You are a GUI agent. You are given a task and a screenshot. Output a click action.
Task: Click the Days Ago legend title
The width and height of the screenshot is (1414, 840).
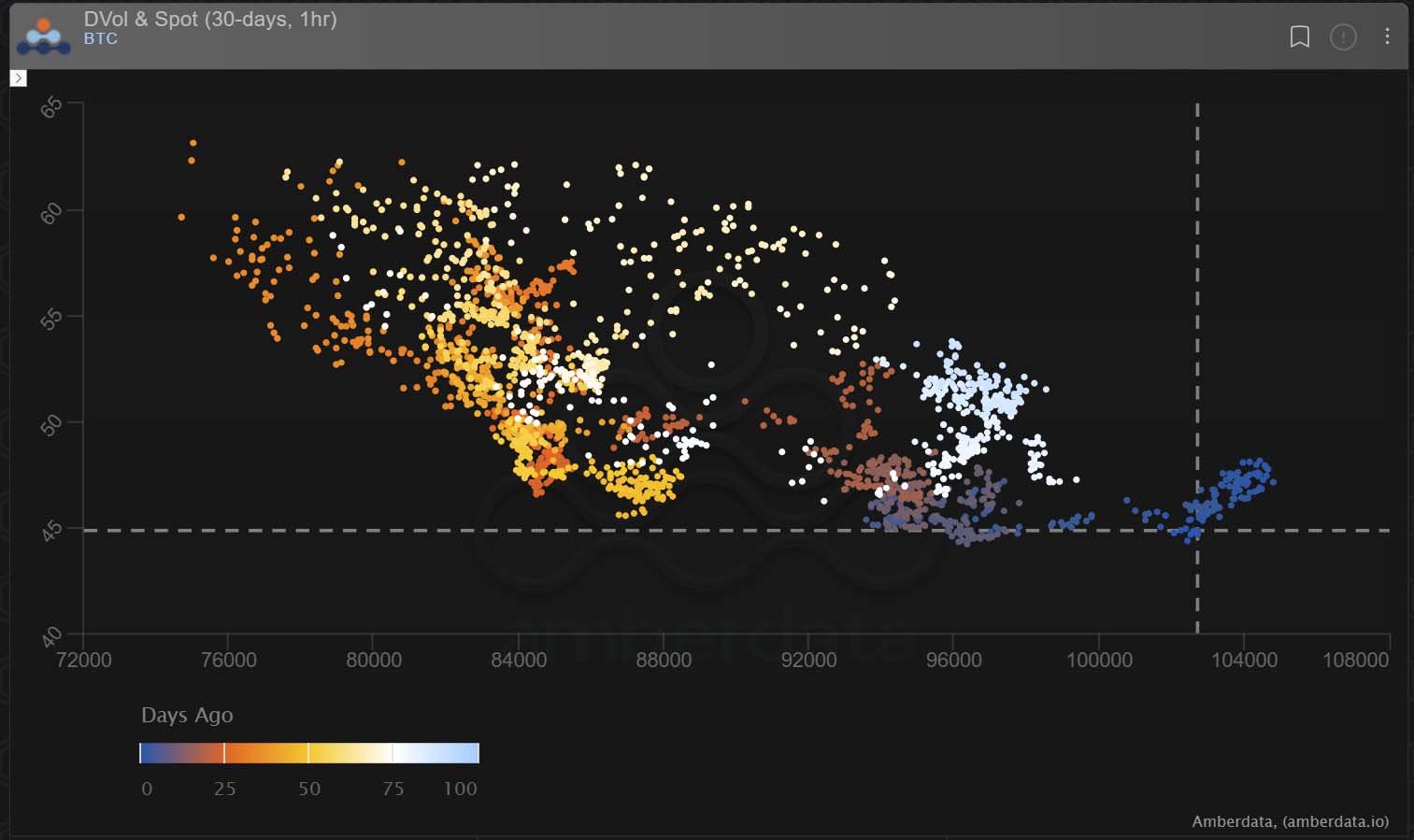(187, 715)
